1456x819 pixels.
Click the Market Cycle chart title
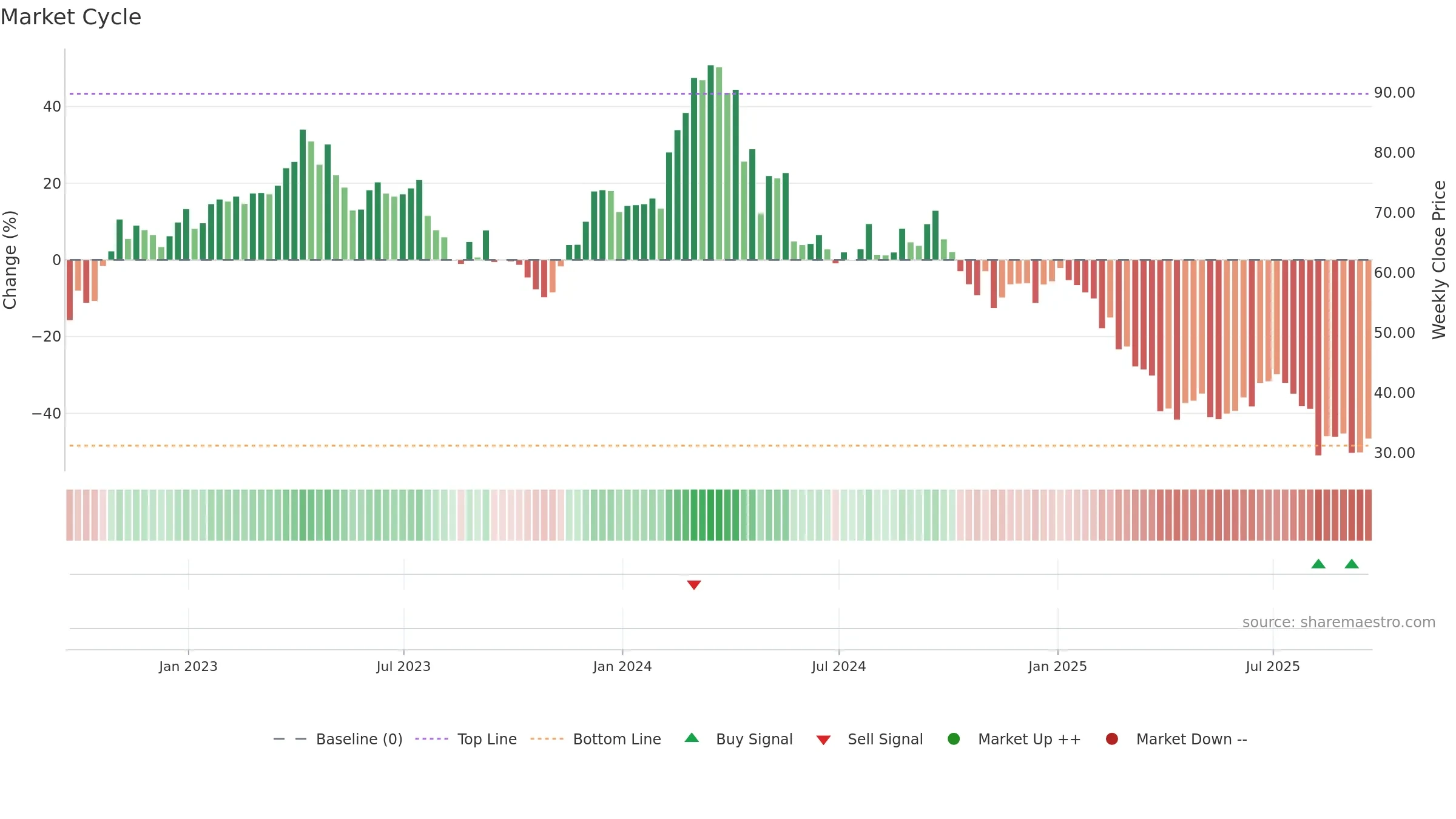pyautogui.click(x=71, y=17)
